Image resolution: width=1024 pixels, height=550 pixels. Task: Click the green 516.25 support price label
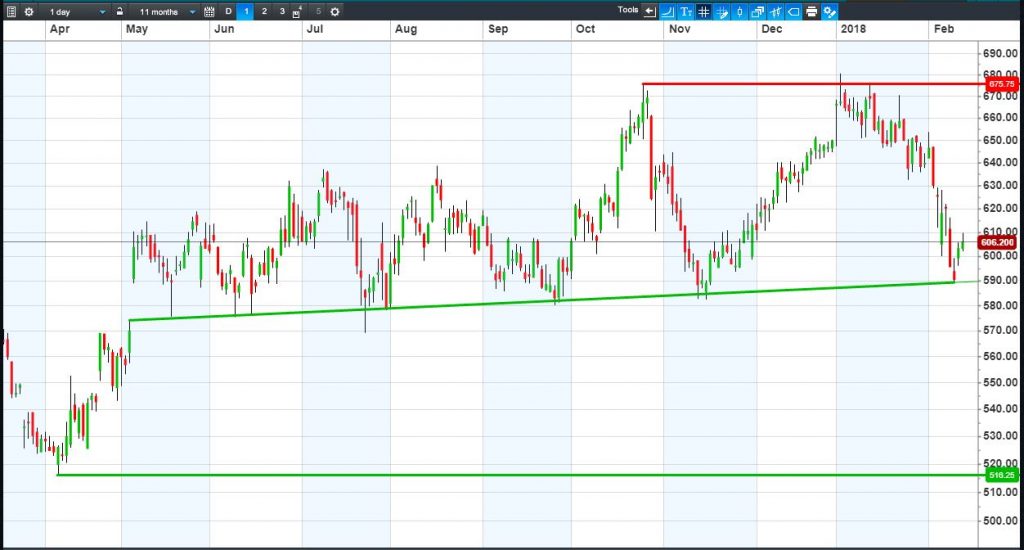coord(1001,475)
